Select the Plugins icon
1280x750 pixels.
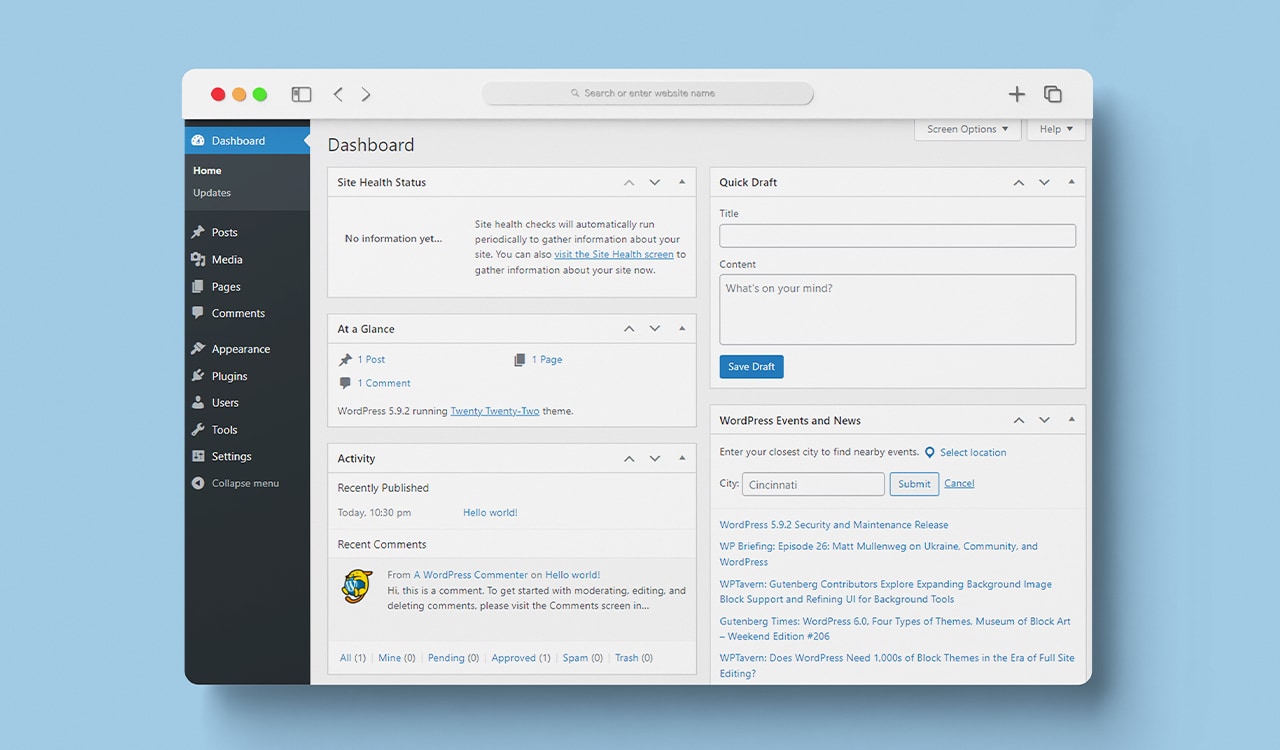(x=200, y=375)
